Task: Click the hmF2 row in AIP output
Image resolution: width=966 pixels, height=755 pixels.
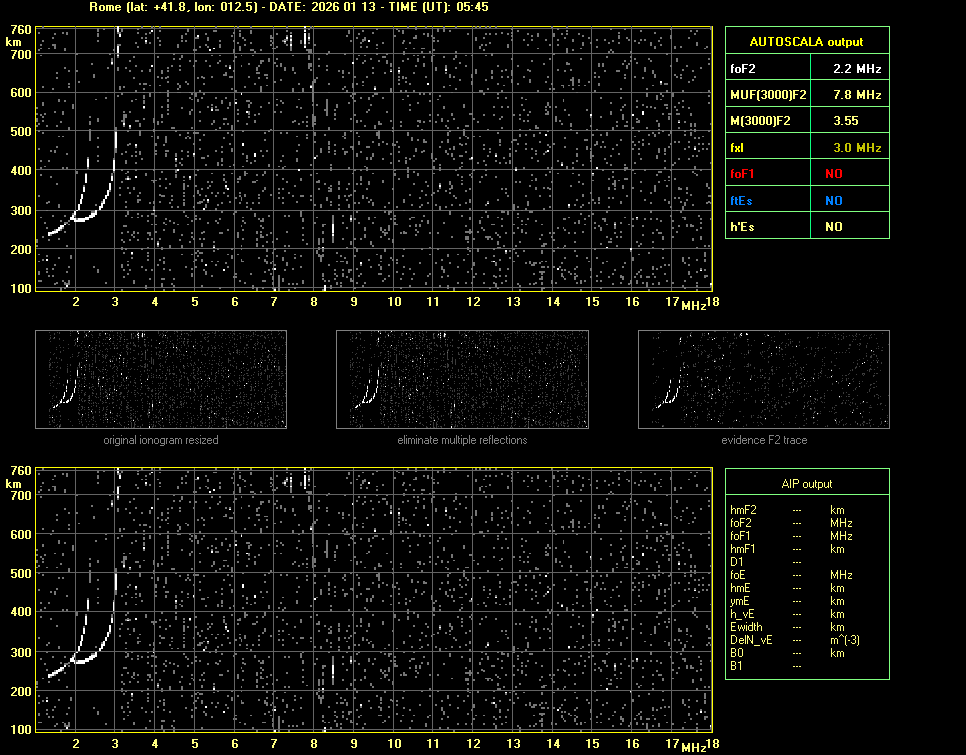Action: tap(745, 510)
